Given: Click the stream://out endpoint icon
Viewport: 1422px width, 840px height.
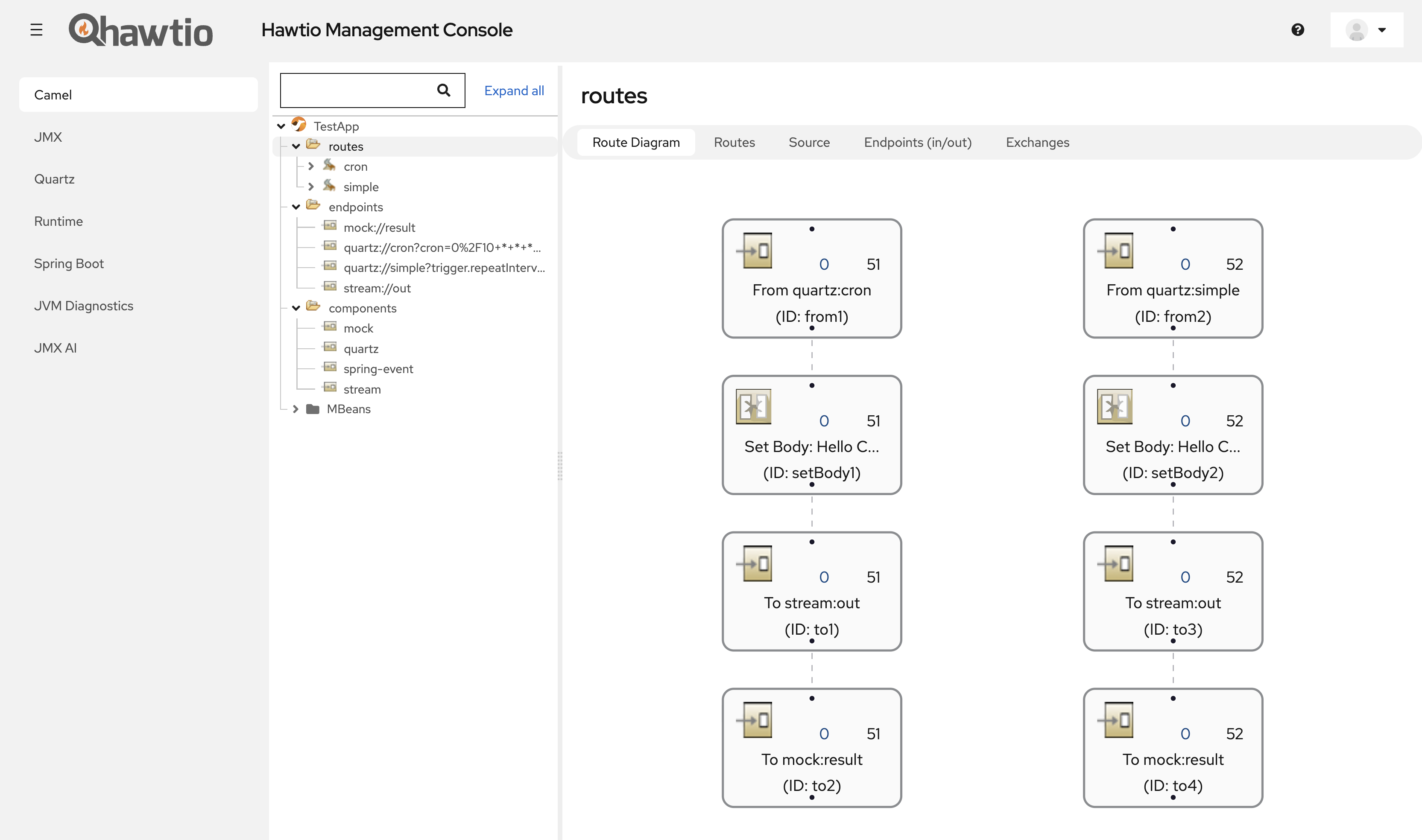Looking at the screenshot, I should tap(330, 286).
